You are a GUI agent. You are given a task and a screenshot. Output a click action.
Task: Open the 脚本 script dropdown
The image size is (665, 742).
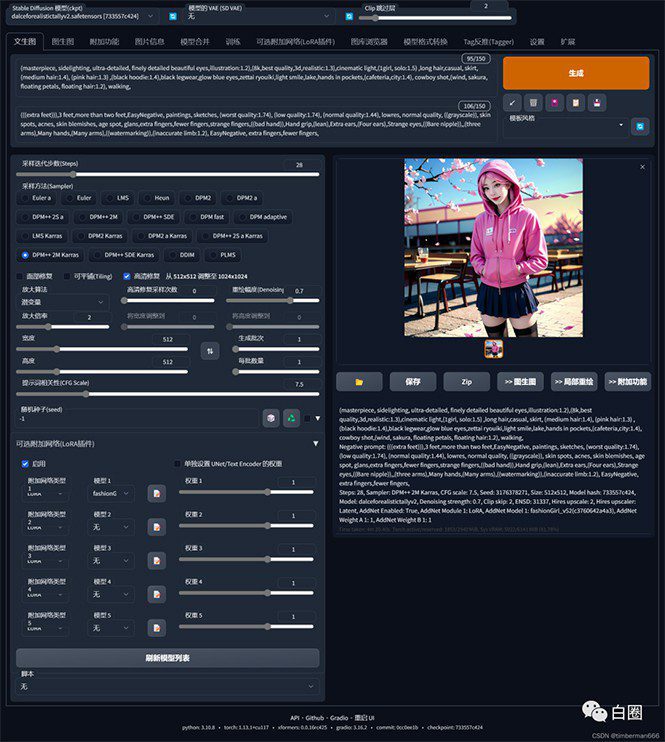point(165,687)
